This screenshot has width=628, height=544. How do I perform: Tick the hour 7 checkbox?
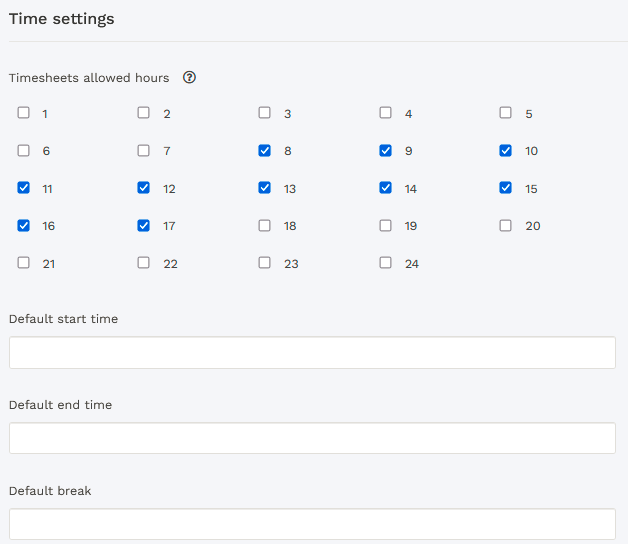pos(144,151)
